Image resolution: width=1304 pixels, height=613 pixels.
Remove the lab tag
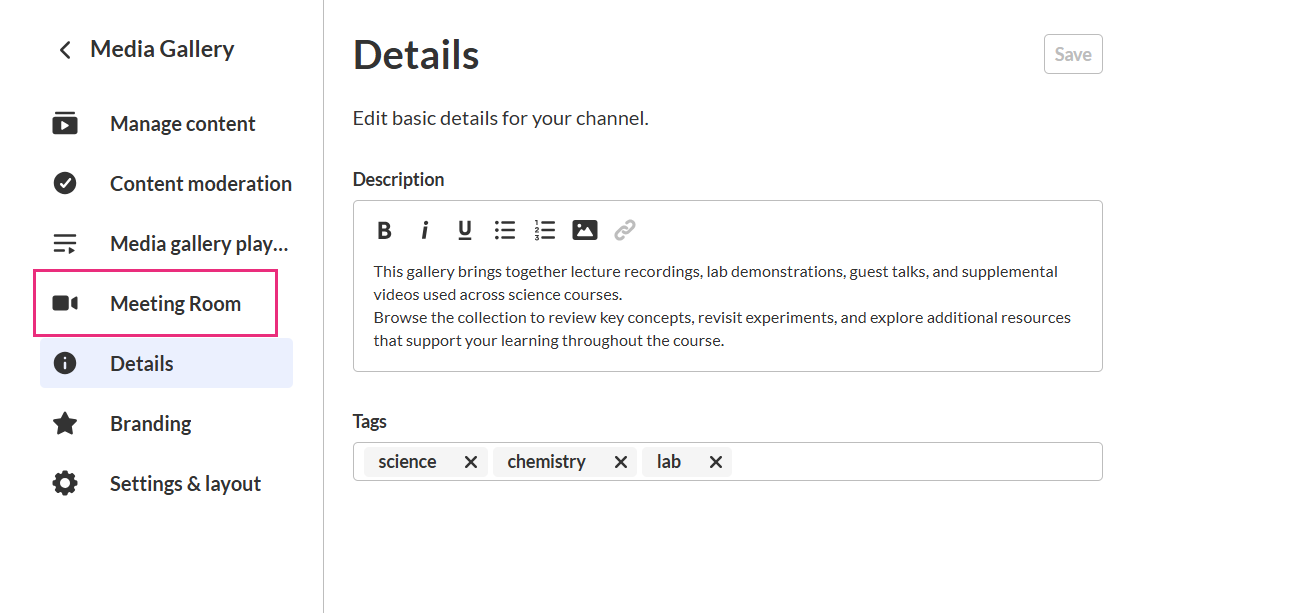pyautogui.click(x=716, y=462)
